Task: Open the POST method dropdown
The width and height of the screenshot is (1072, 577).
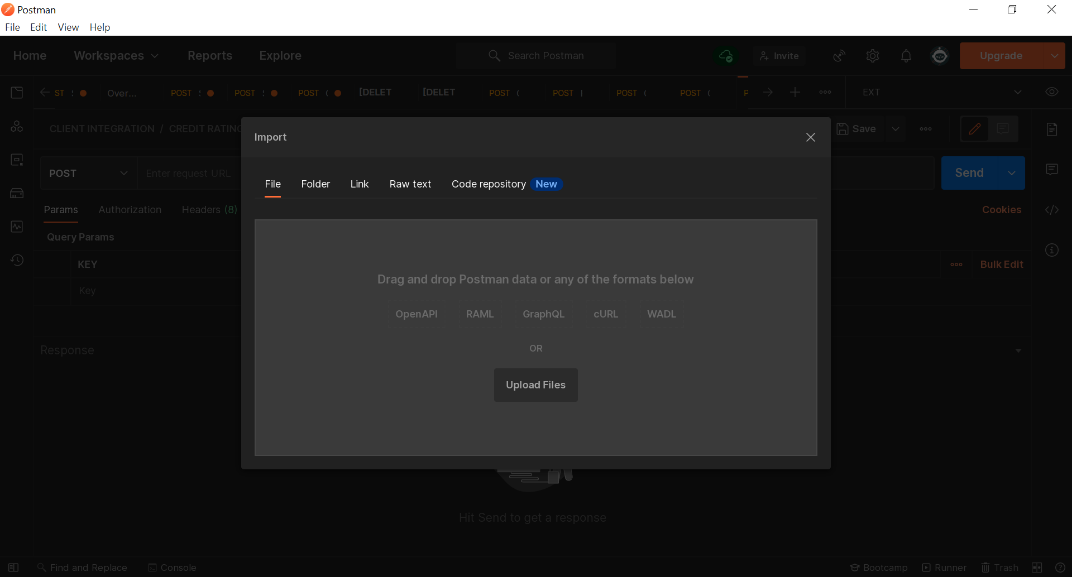Action: [88, 174]
